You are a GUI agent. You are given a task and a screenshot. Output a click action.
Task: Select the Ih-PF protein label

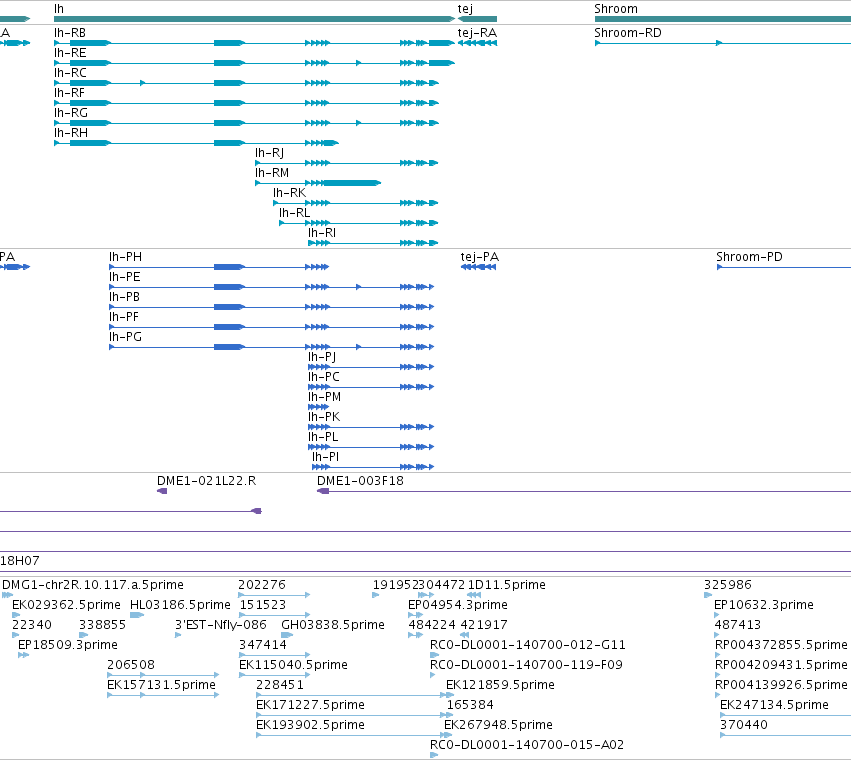[x=124, y=317]
